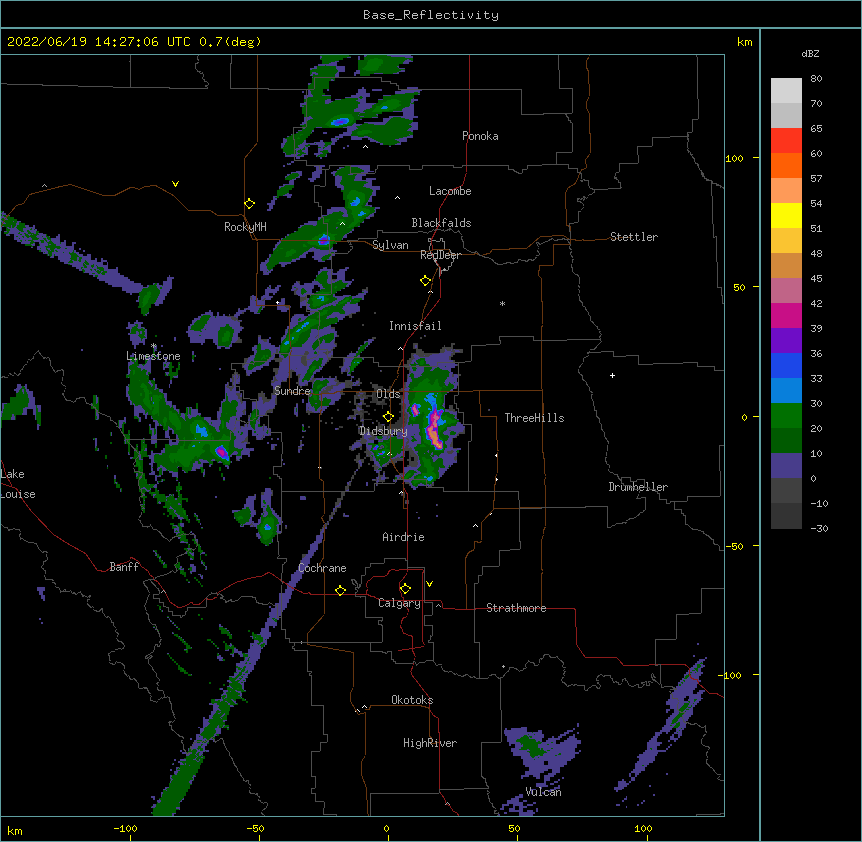Screen dimensions: 862x842
Task: Click the Lake Louise label
Action: 18,484
